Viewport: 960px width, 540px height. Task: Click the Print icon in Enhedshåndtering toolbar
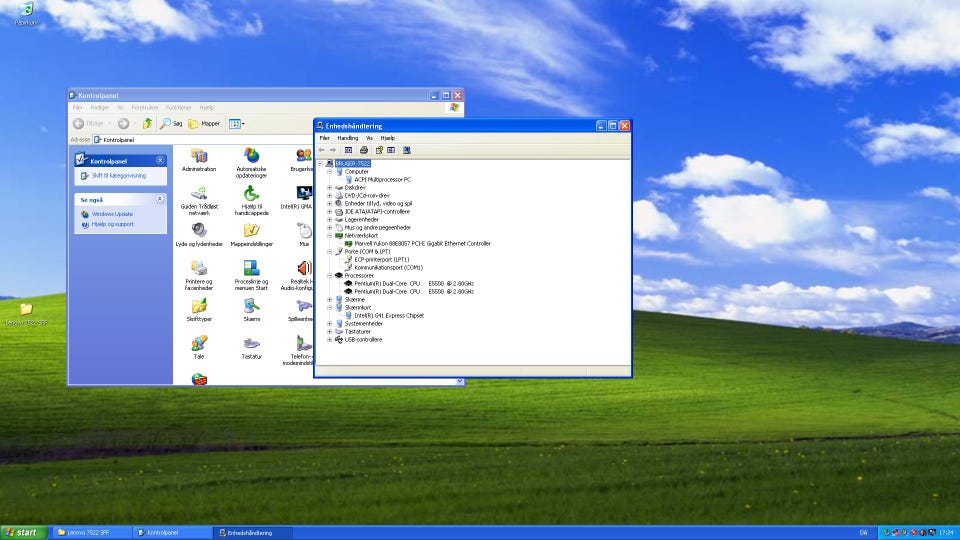(364, 150)
